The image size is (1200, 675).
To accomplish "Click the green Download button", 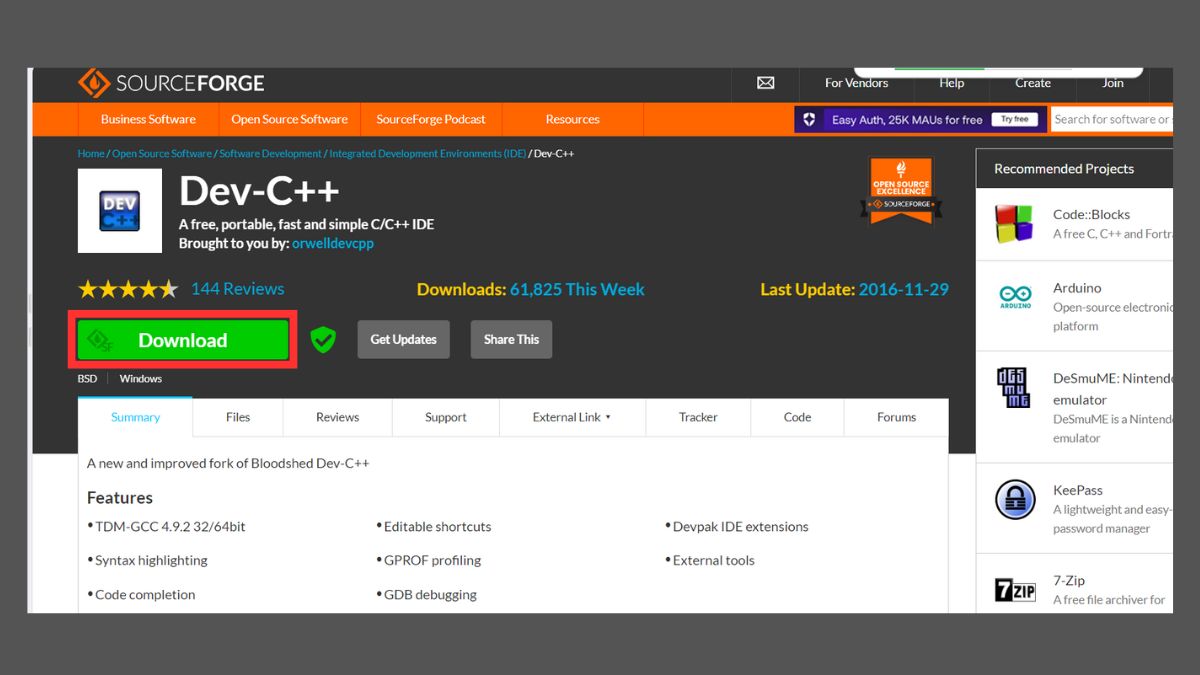I will pyautogui.click(x=181, y=339).
